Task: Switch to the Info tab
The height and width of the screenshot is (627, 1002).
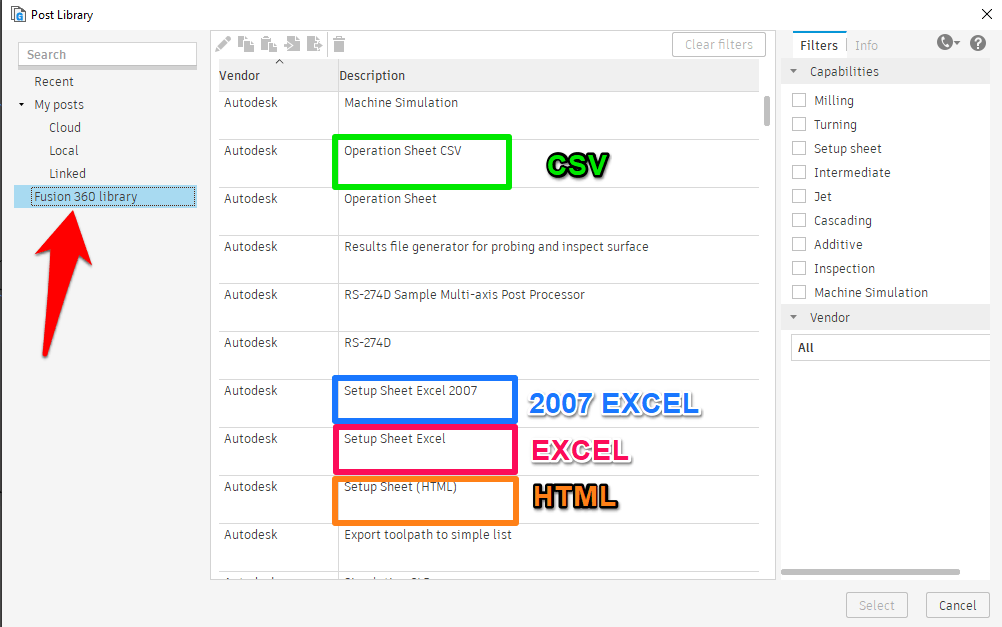Action: tap(866, 45)
